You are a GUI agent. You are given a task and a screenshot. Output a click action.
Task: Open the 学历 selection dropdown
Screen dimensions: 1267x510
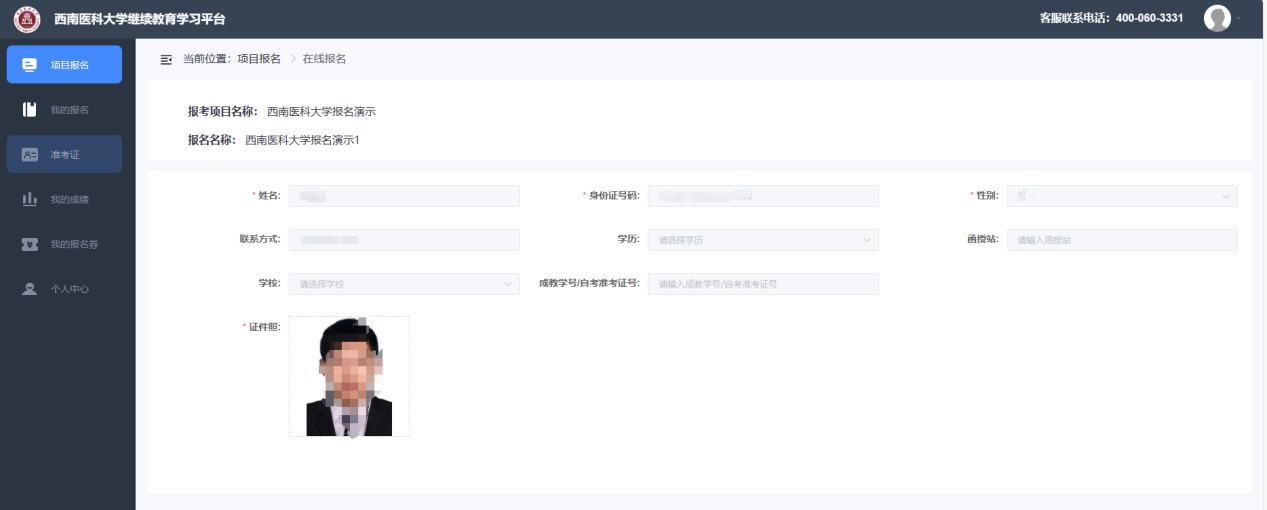(762, 240)
